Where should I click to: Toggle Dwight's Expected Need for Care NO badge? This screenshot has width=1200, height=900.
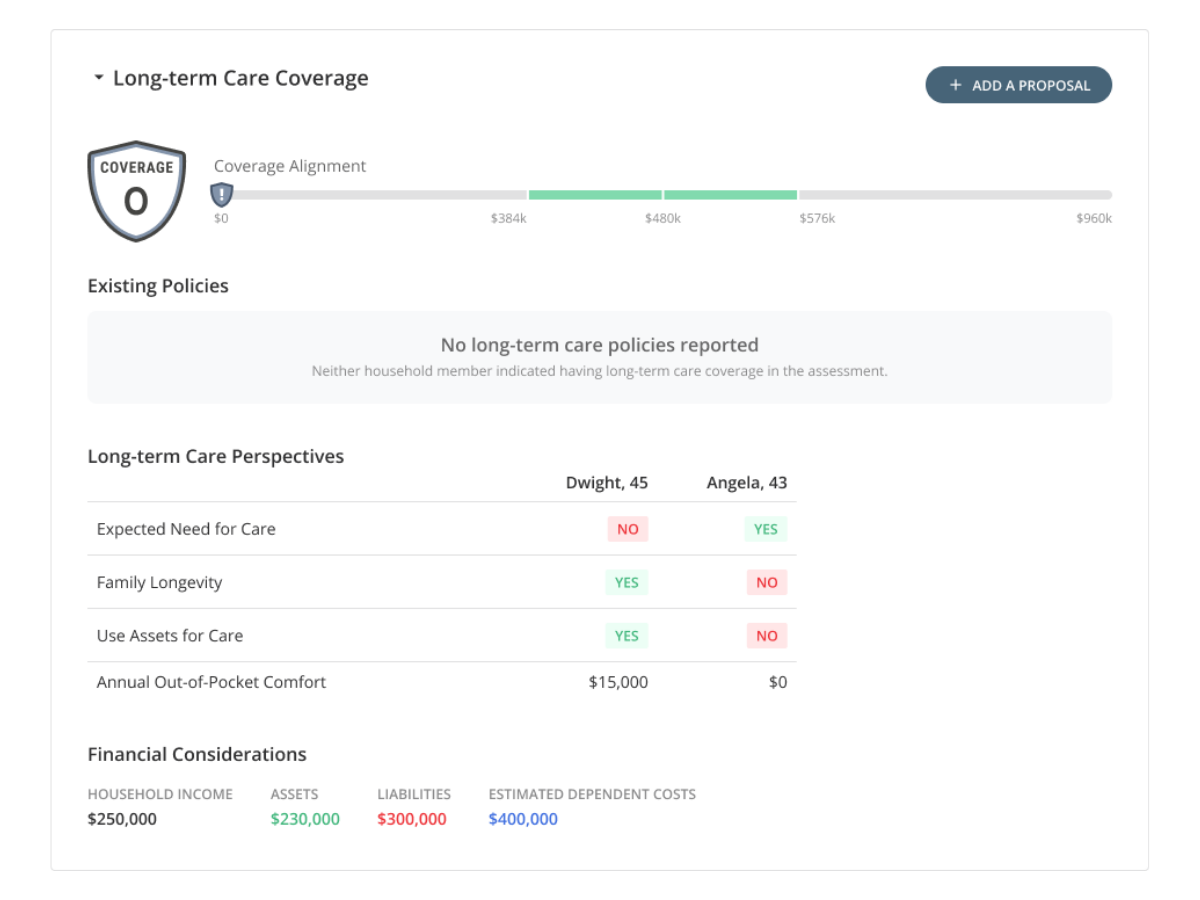click(x=628, y=529)
